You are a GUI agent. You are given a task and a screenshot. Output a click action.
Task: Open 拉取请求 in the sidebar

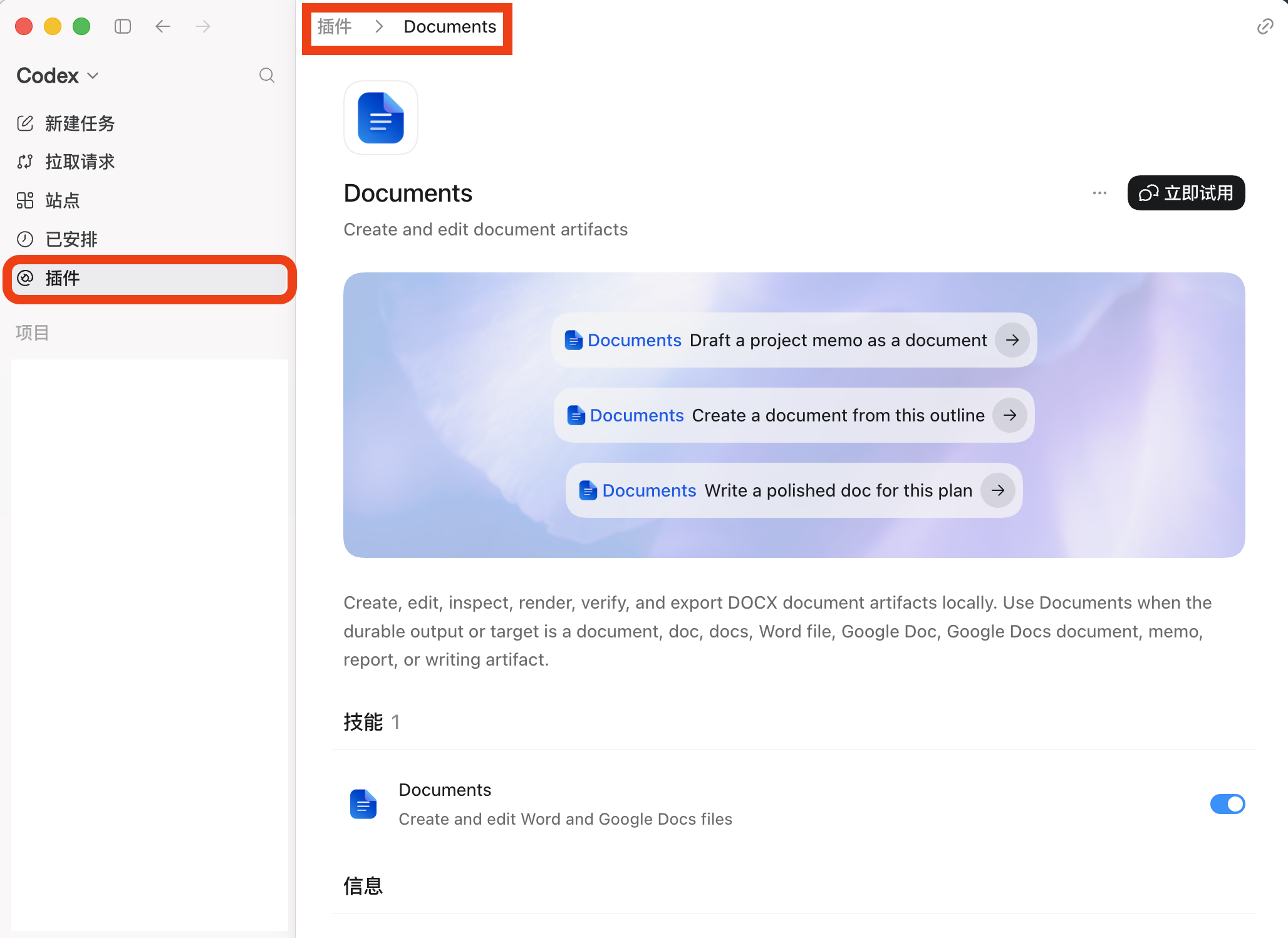point(149,162)
